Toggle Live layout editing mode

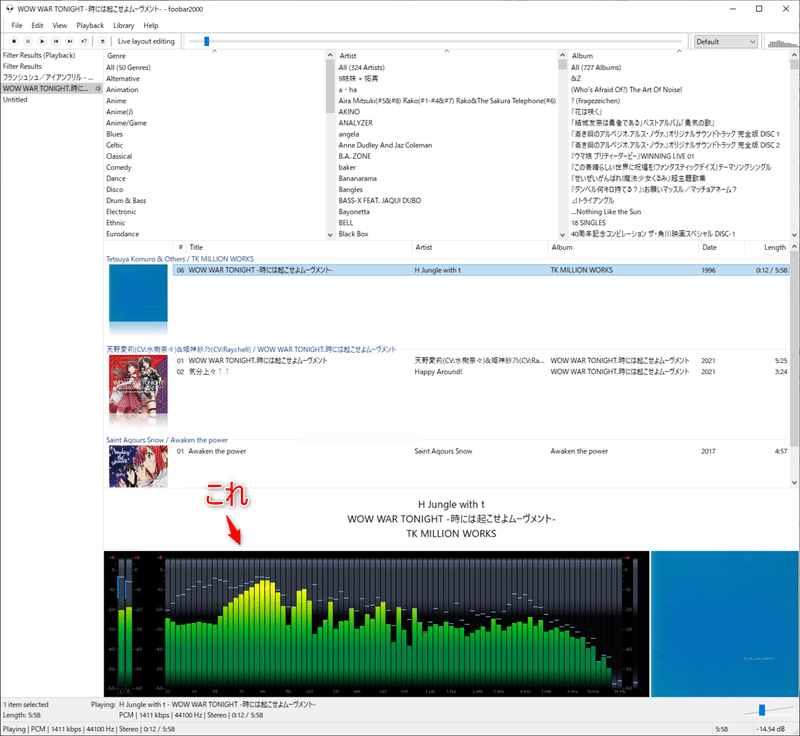[x=145, y=41]
